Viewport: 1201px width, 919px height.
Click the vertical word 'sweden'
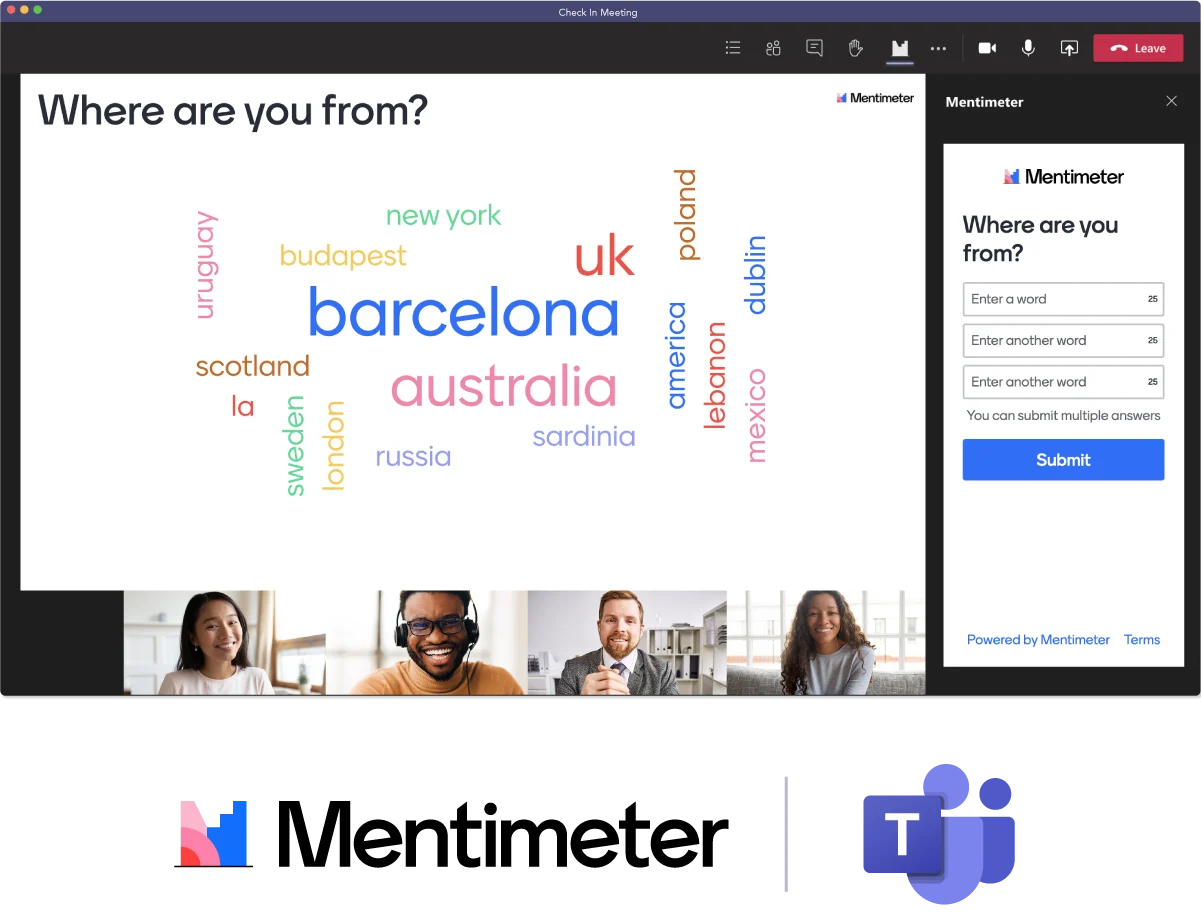click(294, 446)
